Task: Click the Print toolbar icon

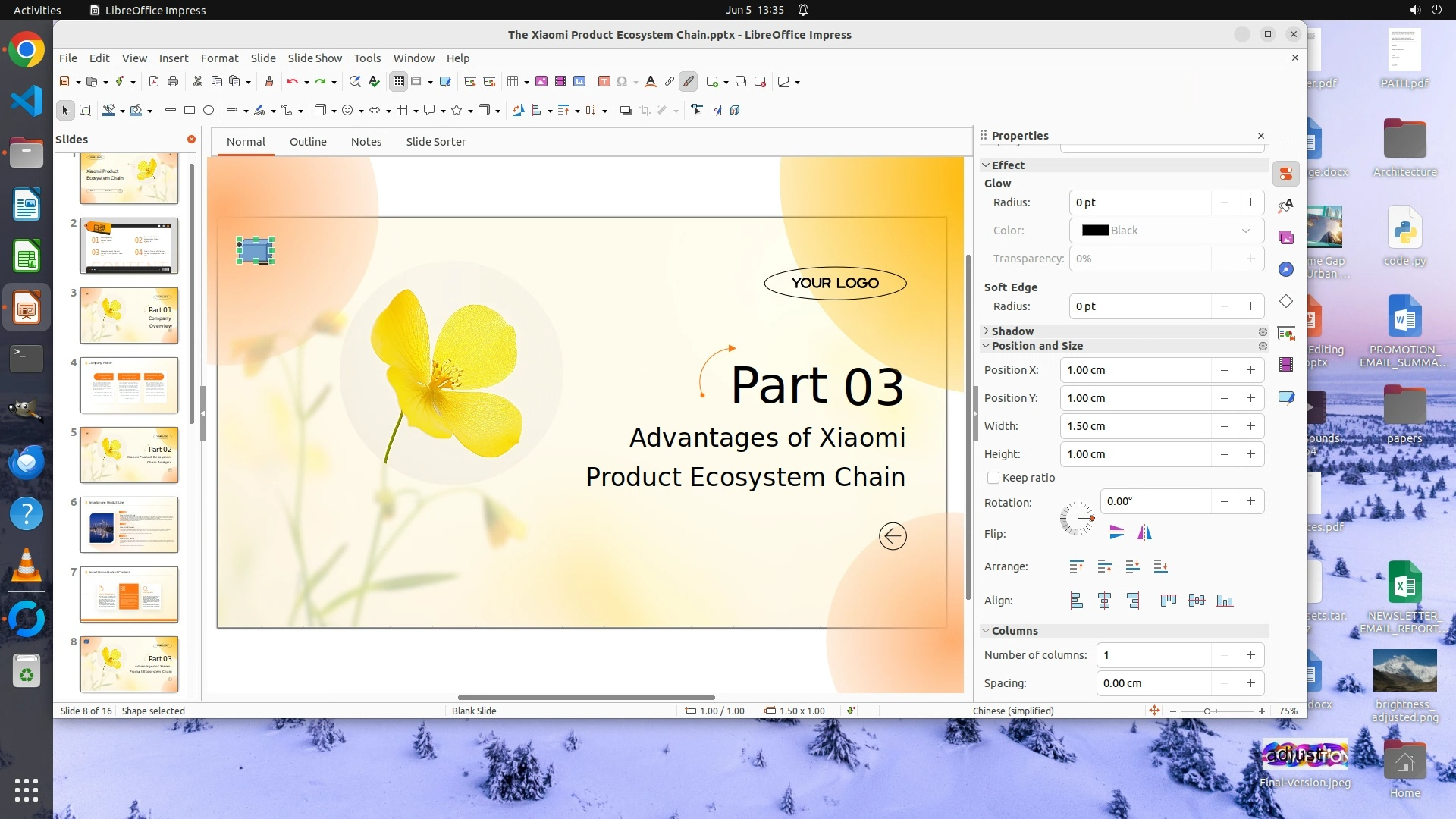Action: tap(173, 82)
